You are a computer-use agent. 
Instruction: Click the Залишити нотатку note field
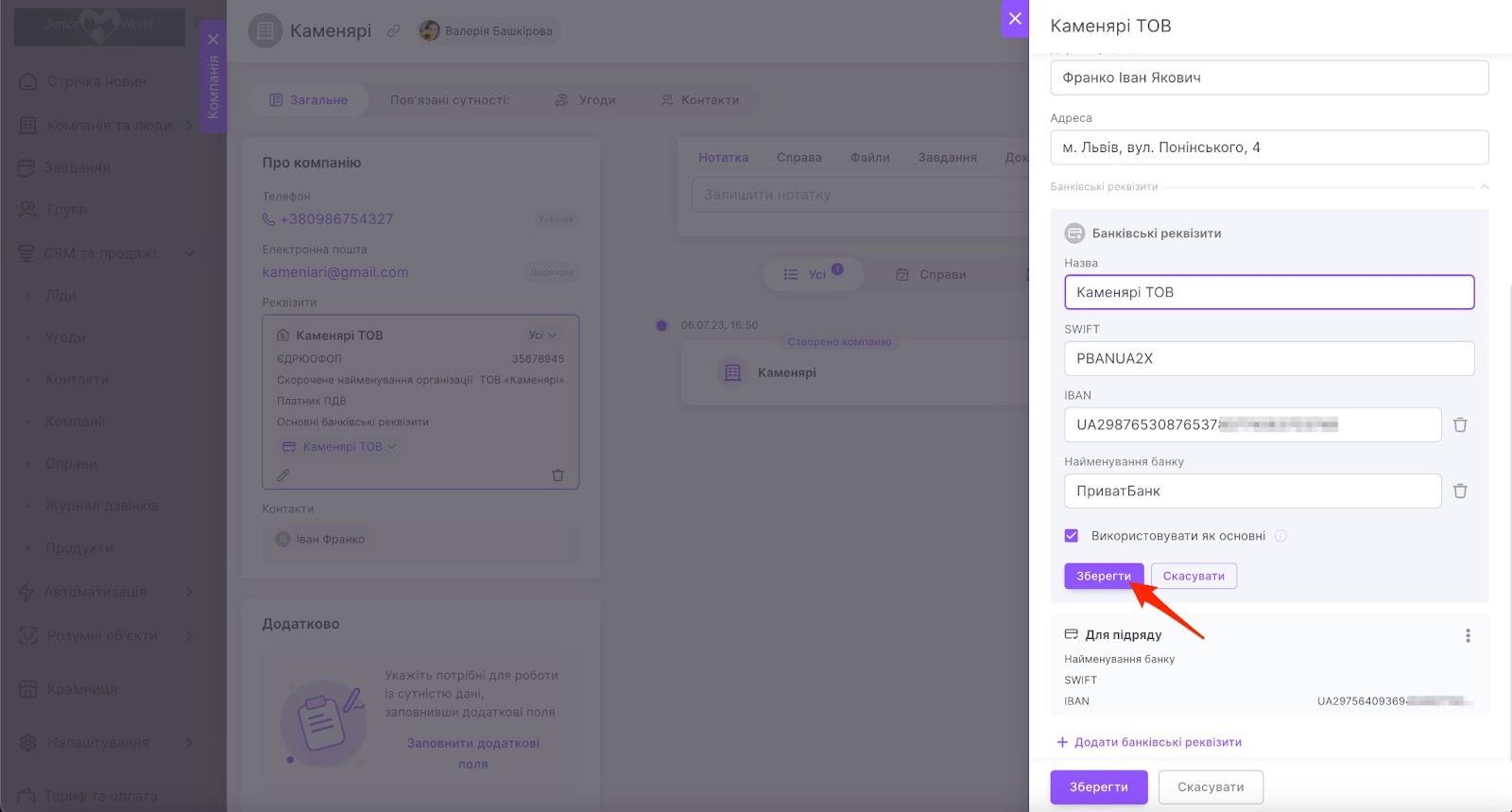coord(860,195)
